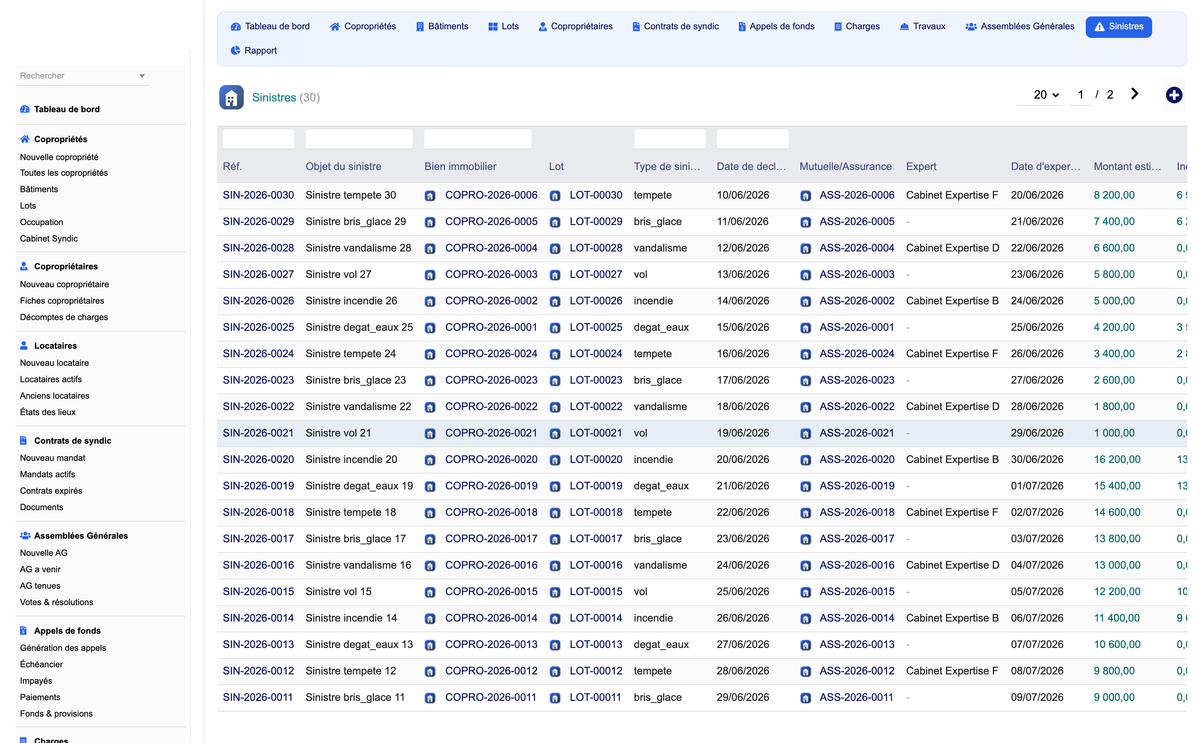Click sidebar Contrats de syndic document icon
This screenshot has width=1200, height=743.
(24, 440)
